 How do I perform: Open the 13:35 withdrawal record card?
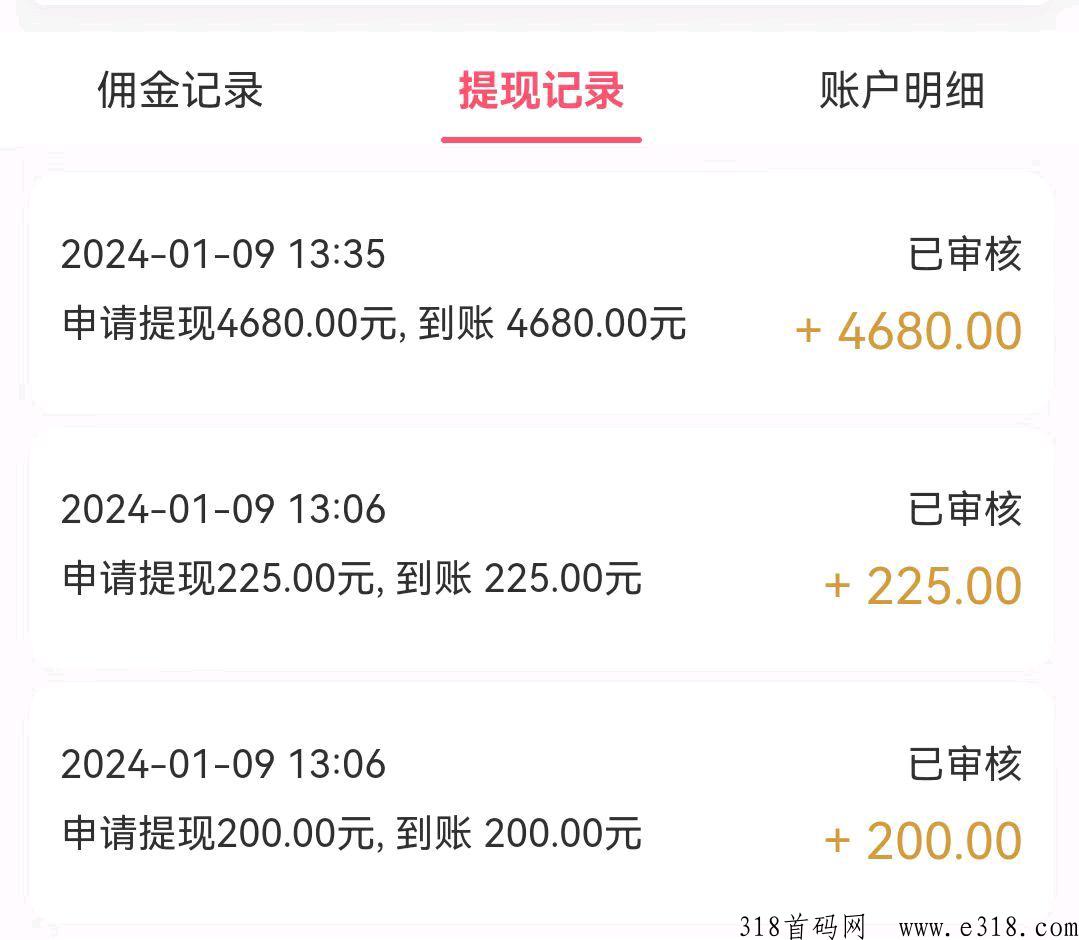point(541,295)
